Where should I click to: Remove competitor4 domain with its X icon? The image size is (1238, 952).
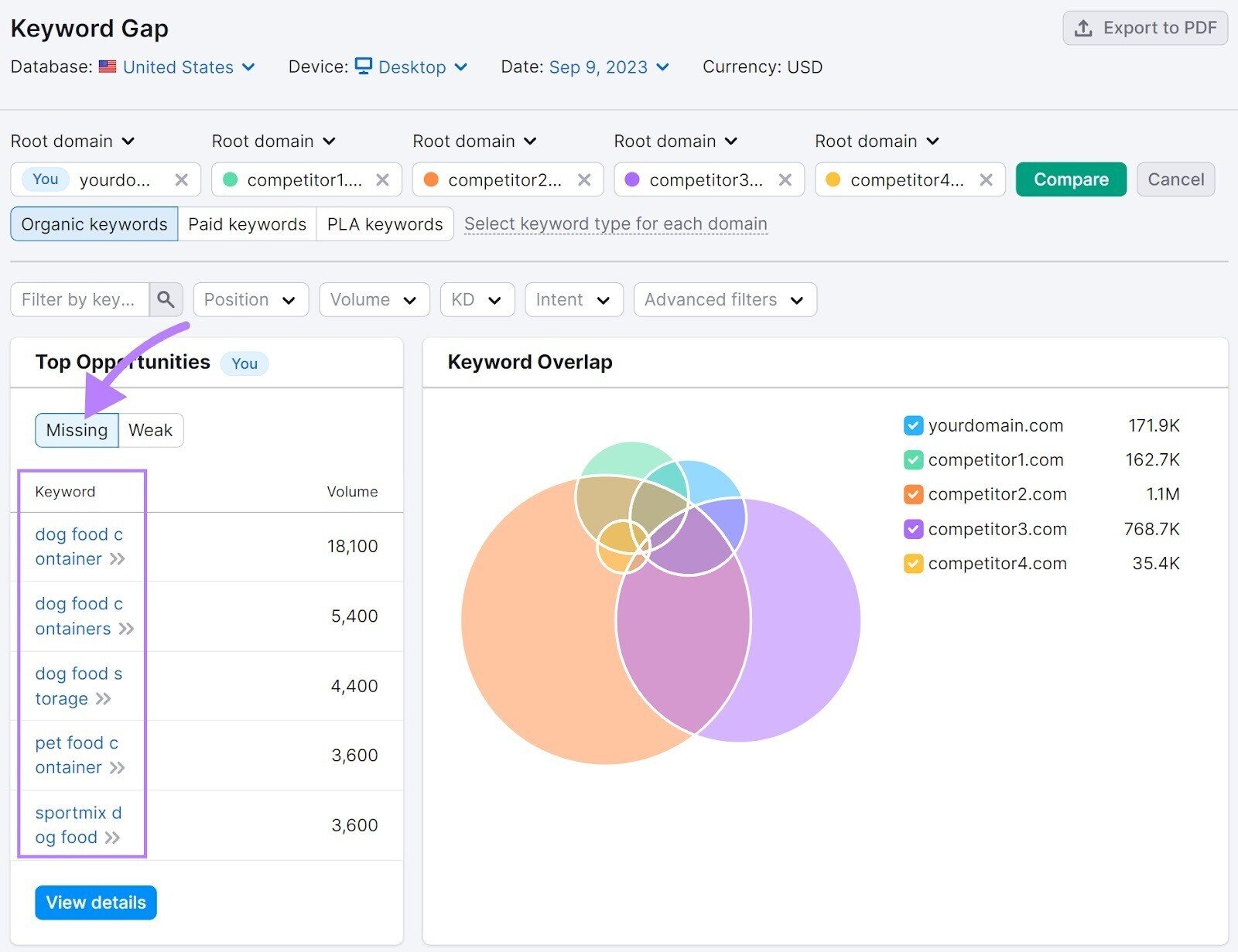pos(987,179)
